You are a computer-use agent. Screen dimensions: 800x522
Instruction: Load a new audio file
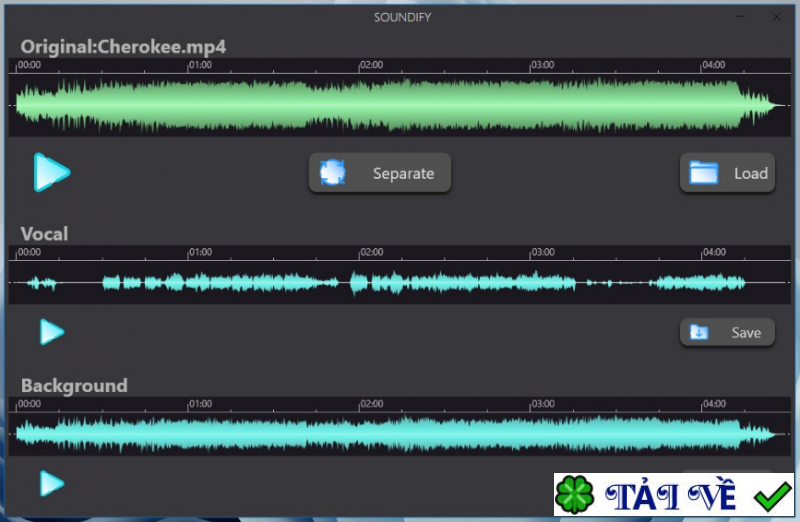[727, 173]
